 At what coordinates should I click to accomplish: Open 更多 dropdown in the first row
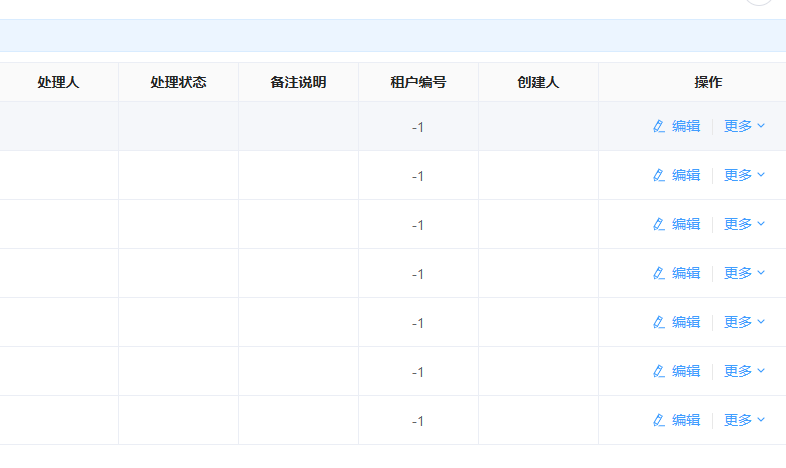[x=744, y=126]
